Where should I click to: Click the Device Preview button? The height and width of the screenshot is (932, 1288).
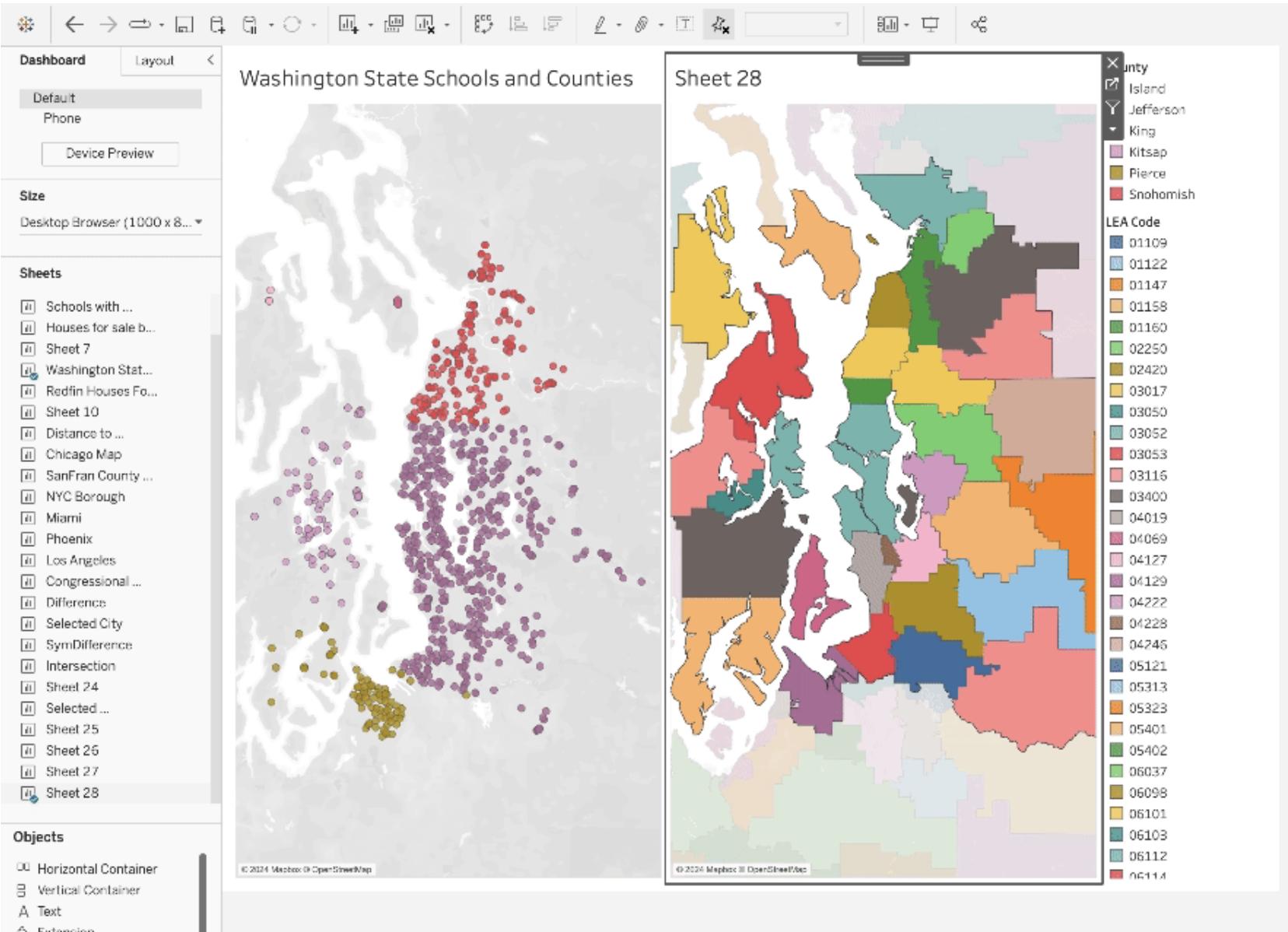(x=110, y=153)
